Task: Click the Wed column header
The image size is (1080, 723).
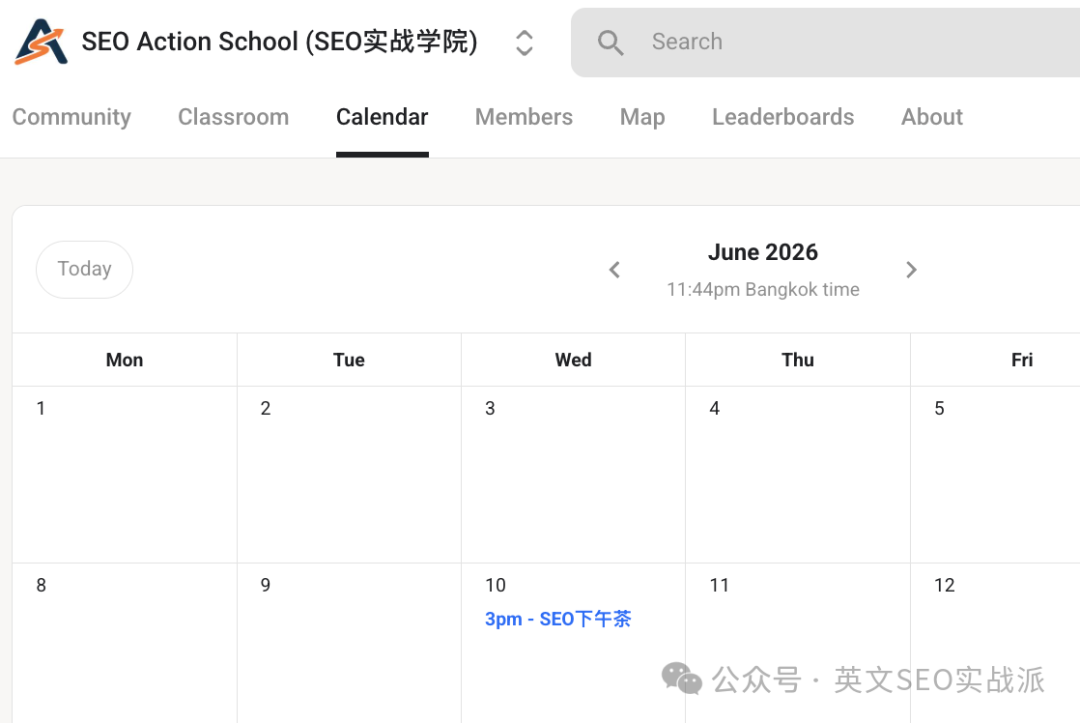Action: tap(573, 360)
